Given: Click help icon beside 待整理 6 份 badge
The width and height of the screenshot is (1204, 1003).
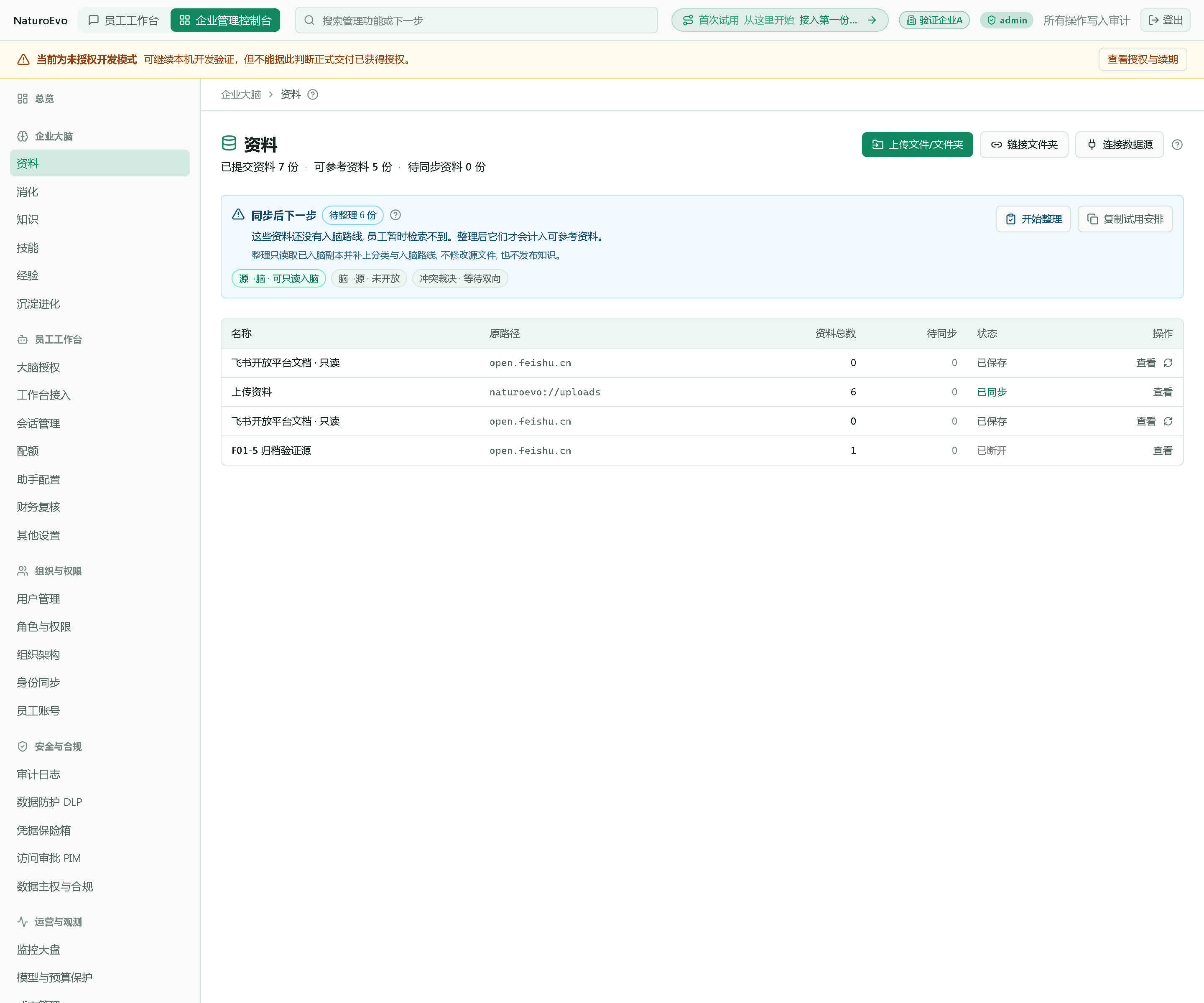Looking at the screenshot, I should (x=395, y=215).
